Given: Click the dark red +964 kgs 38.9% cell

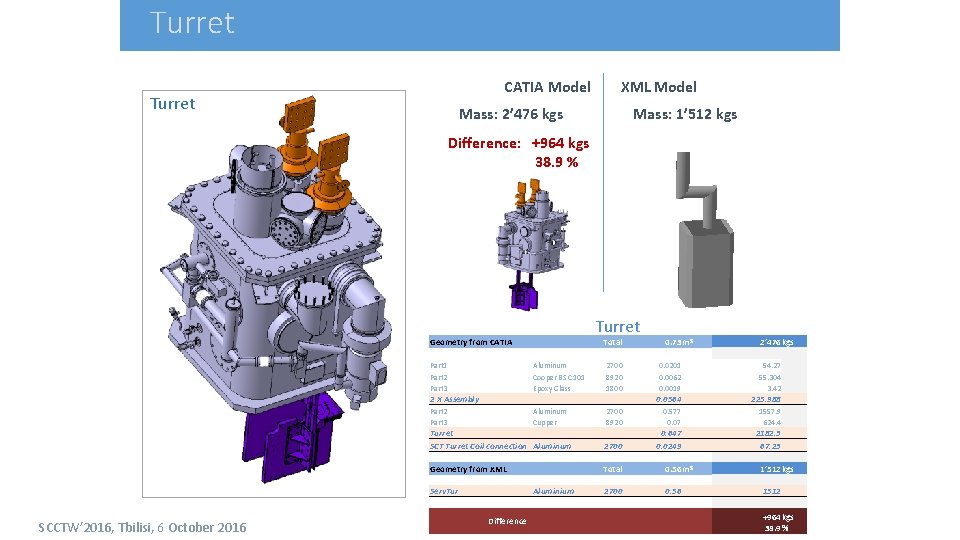Looking at the screenshot, I should click(x=759, y=521).
